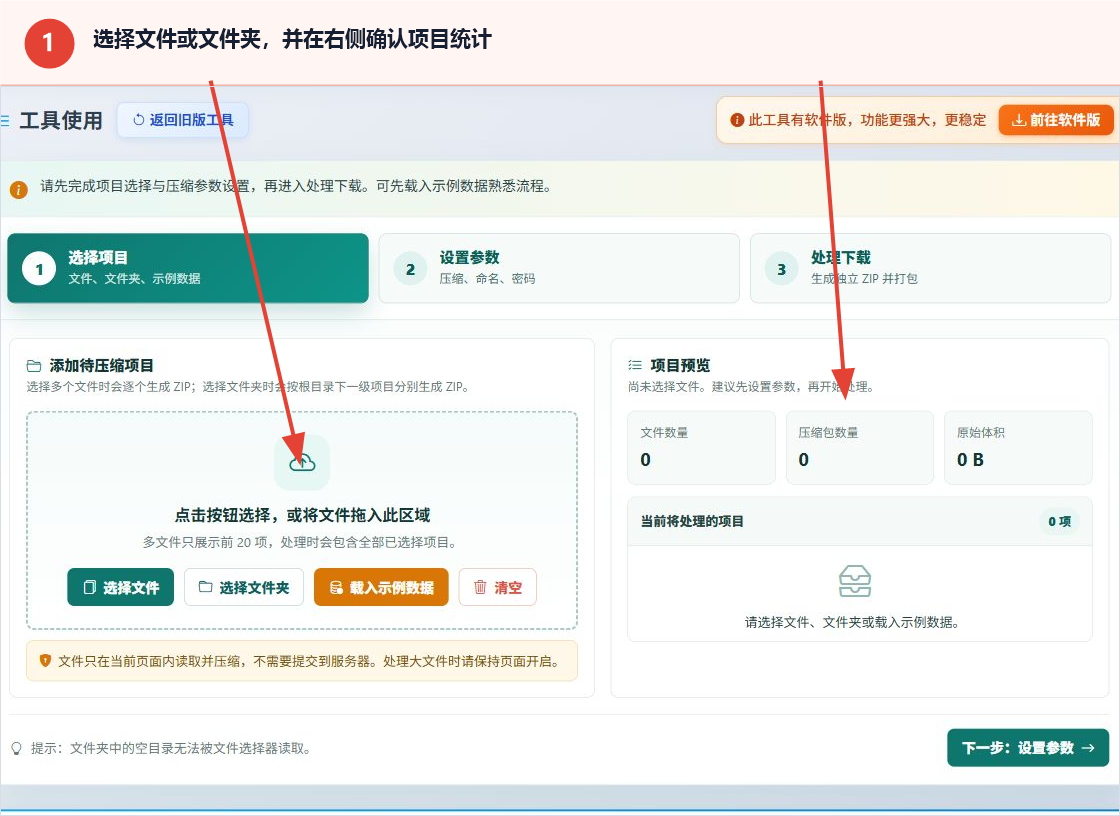Click the 项目预览 panel heading

point(680,365)
